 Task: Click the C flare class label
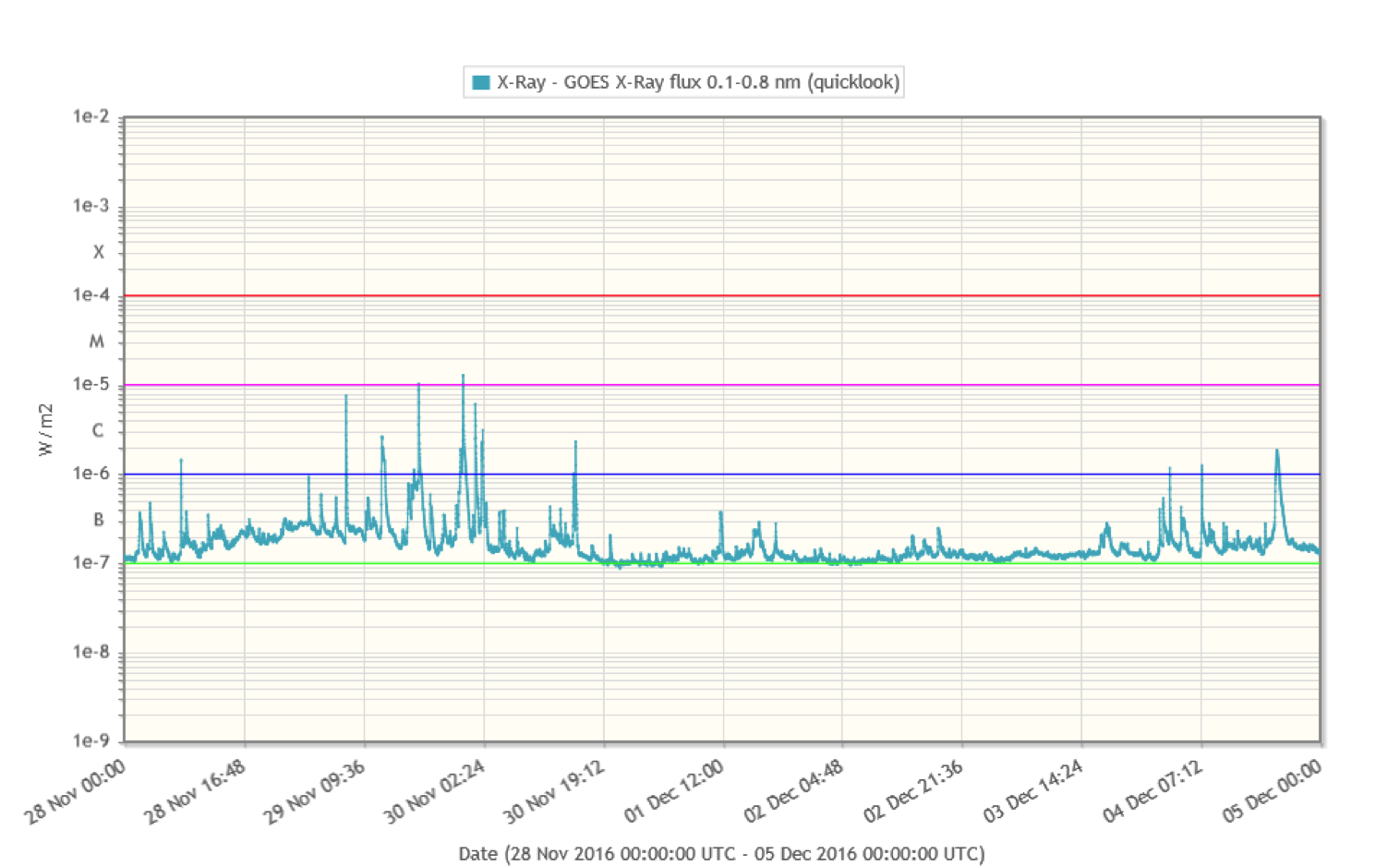pyautogui.click(x=98, y=430)
